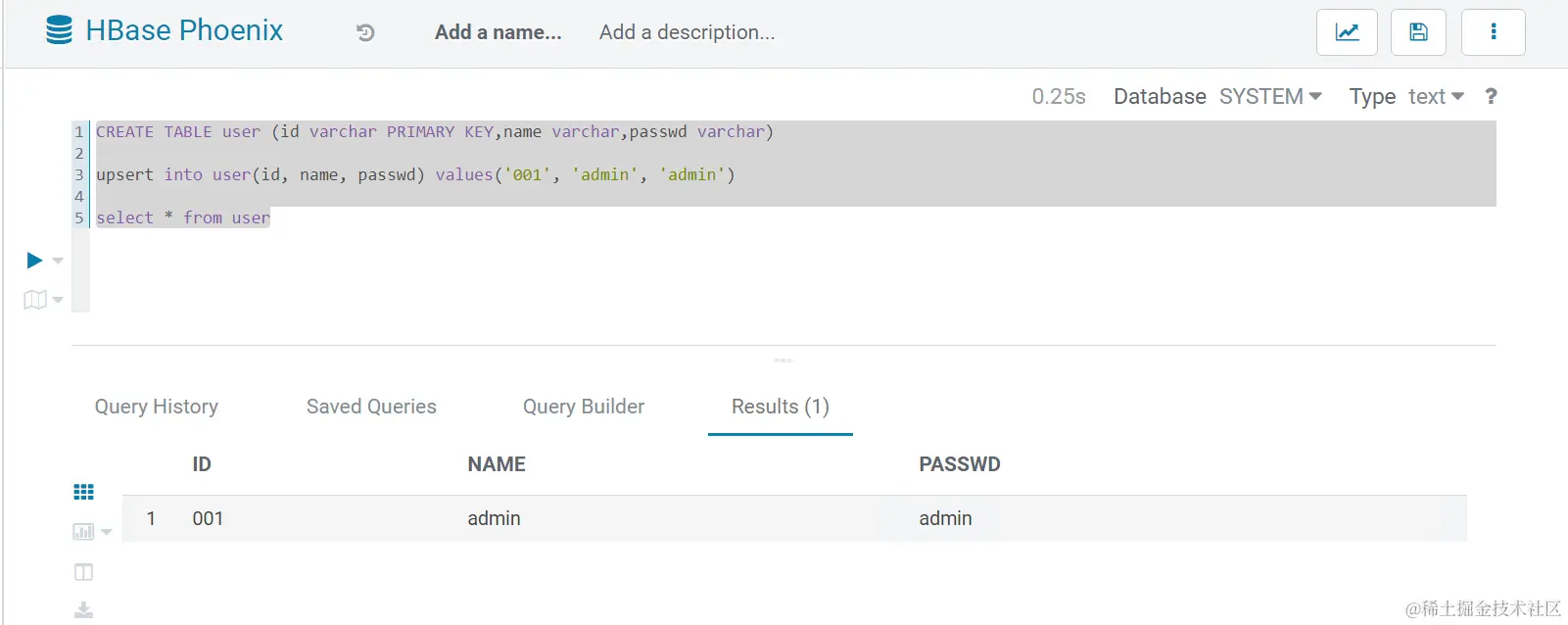Expand the execute options arrow beside play

point(58,261)
